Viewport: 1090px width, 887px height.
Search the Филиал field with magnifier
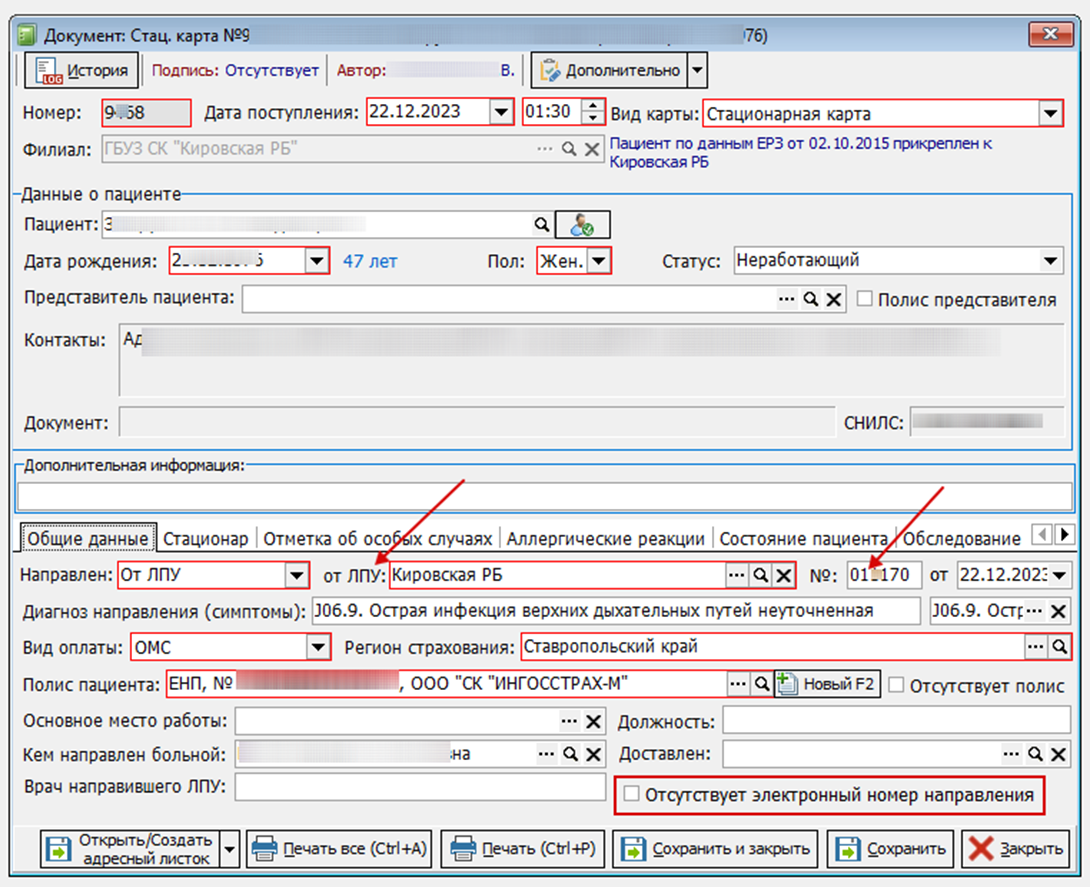click(x=569, y=149)
